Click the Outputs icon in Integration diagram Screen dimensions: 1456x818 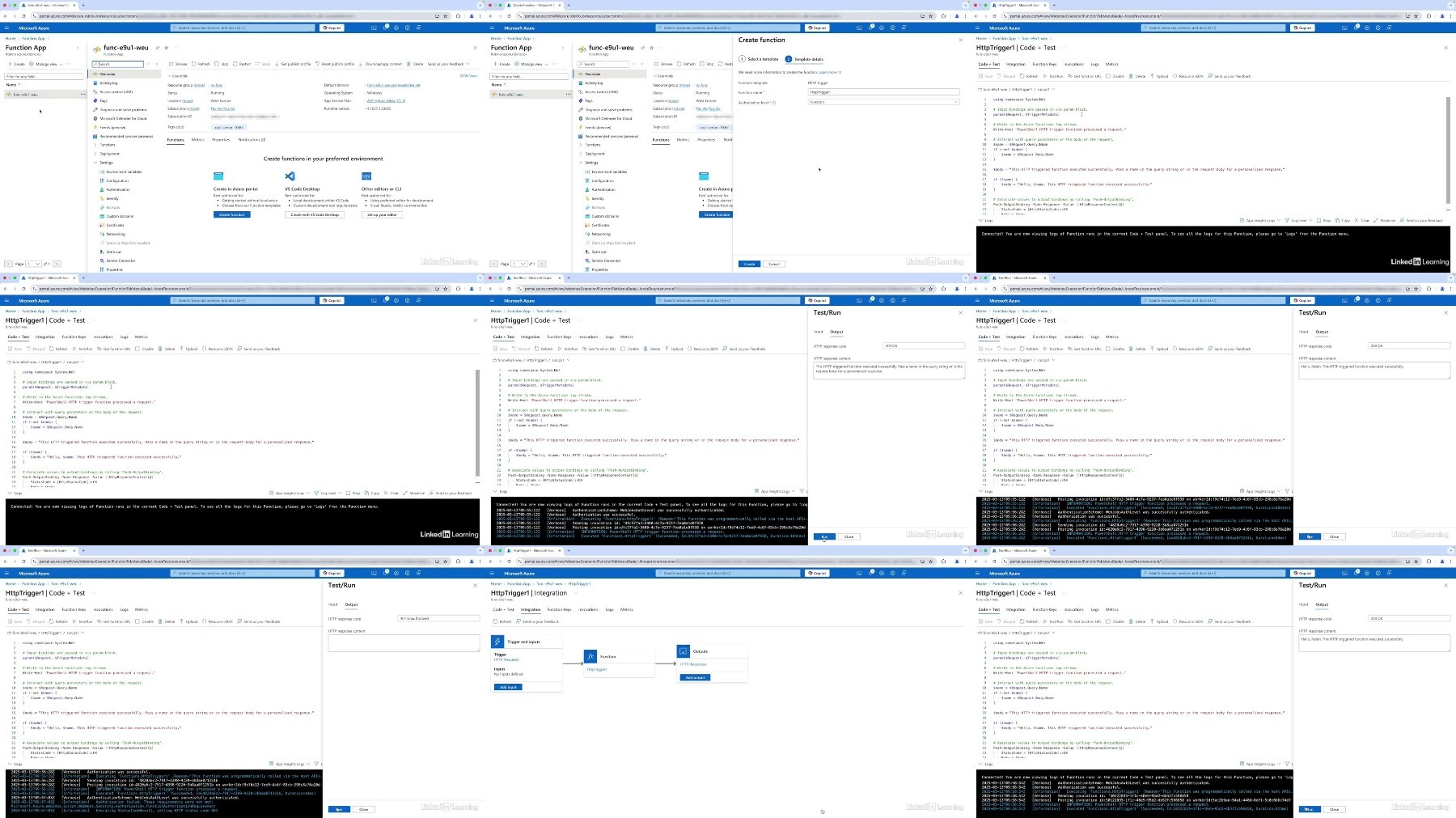tap(684, 651)
